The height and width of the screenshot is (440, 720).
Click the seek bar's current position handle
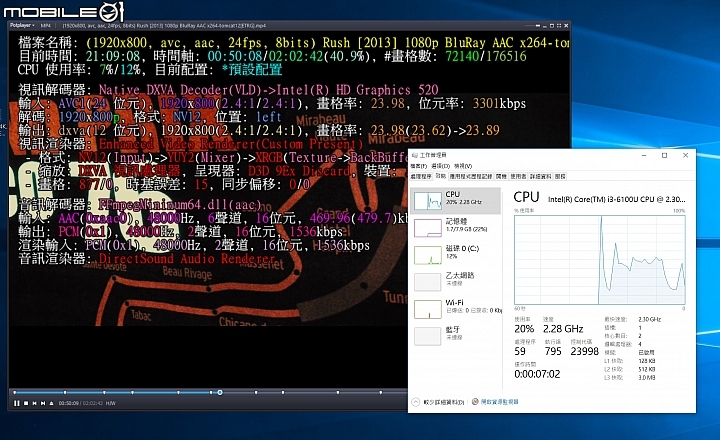click(x=220, y=392)
